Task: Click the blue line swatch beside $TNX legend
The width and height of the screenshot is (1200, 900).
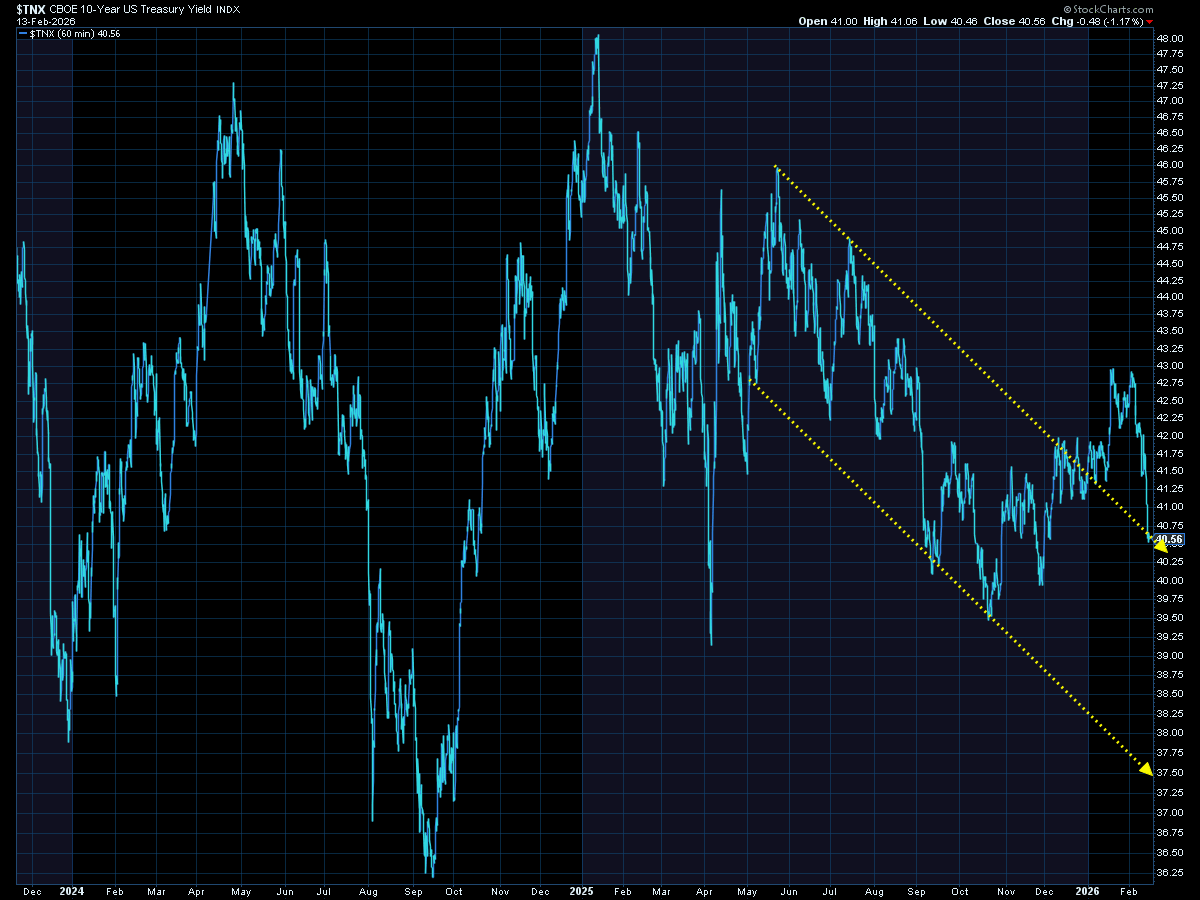Action: [x=22, y=33]
